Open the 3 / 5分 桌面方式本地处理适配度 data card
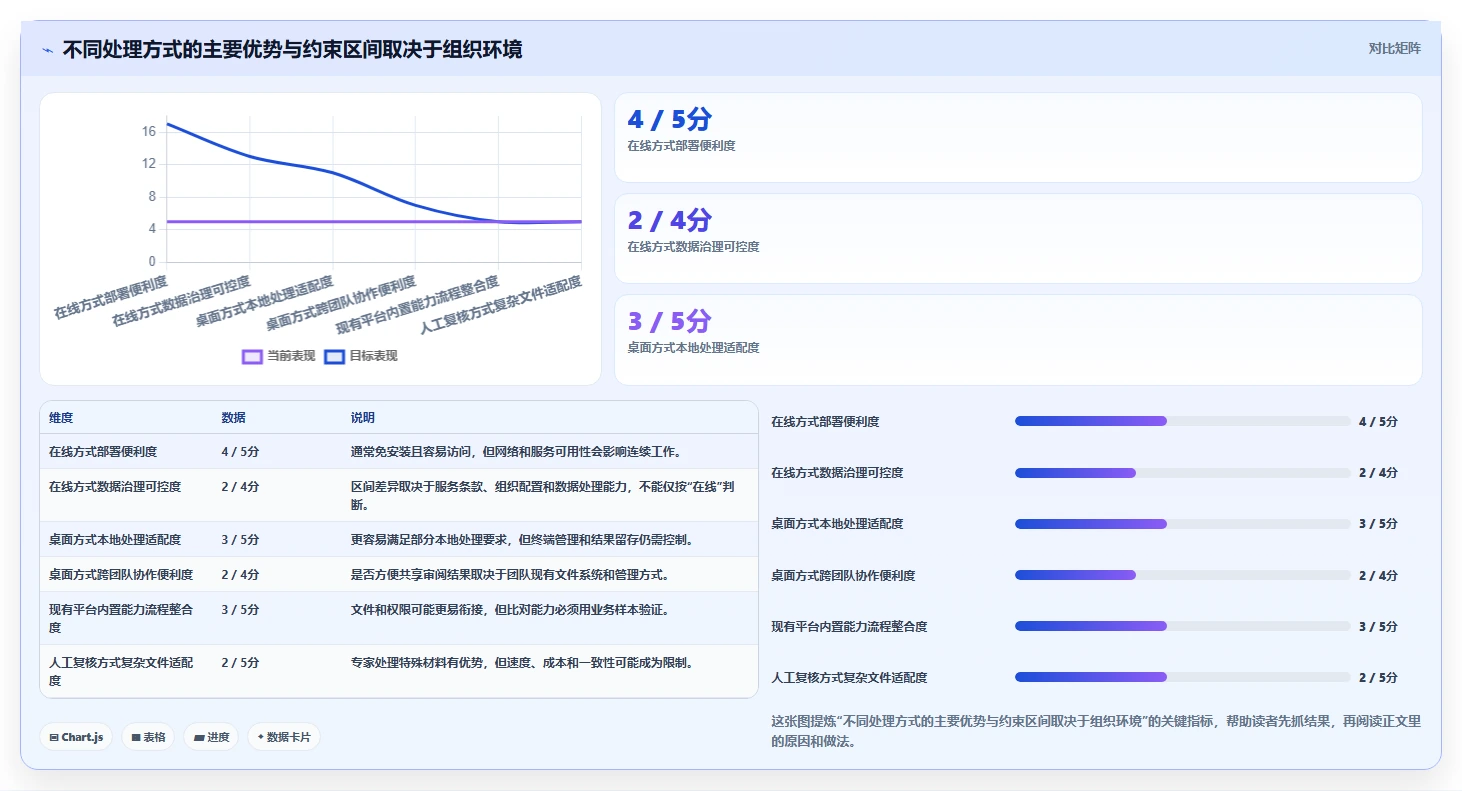1462x791 pixels. (1018, 339)
